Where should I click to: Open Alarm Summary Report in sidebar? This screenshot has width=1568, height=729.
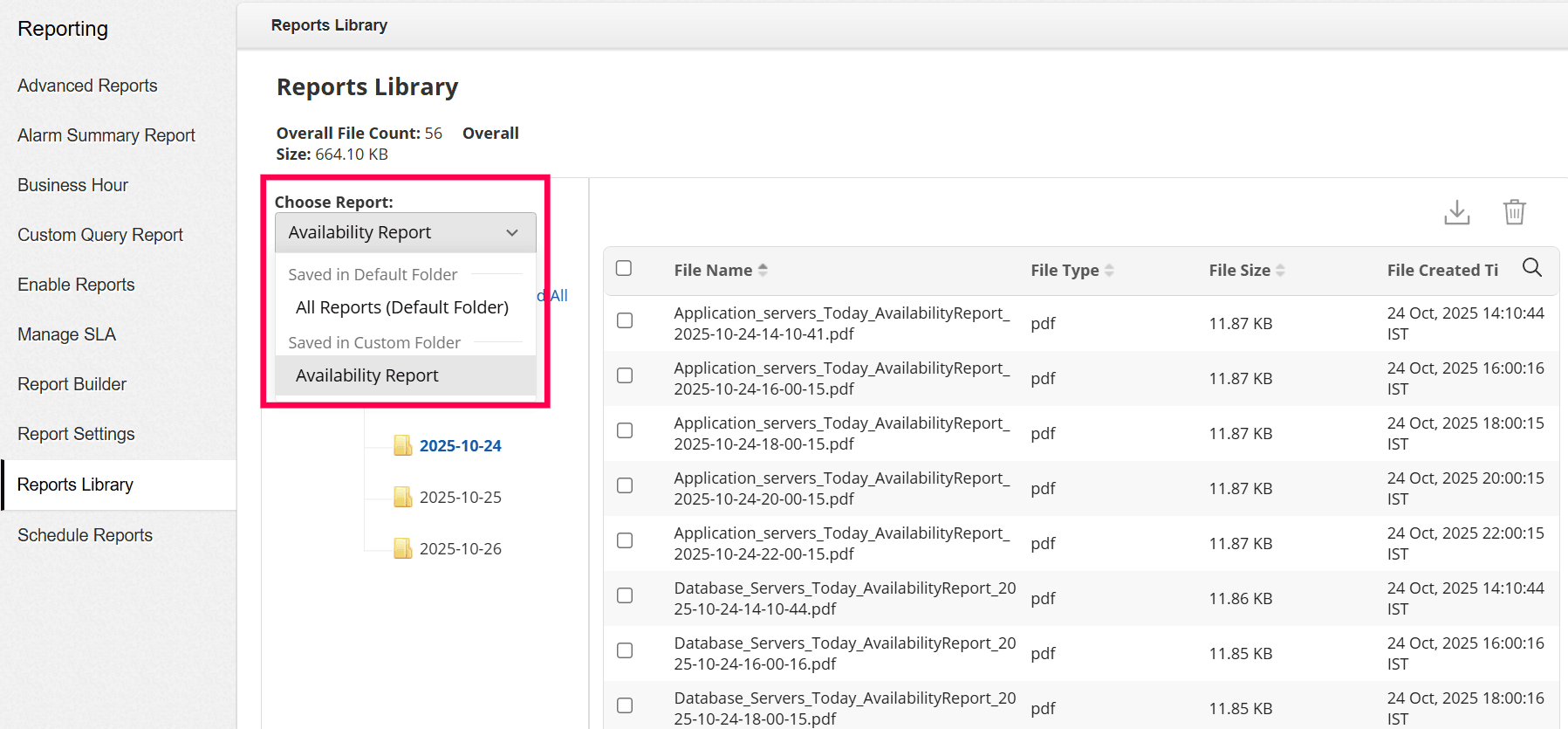(x=106, y=135)
